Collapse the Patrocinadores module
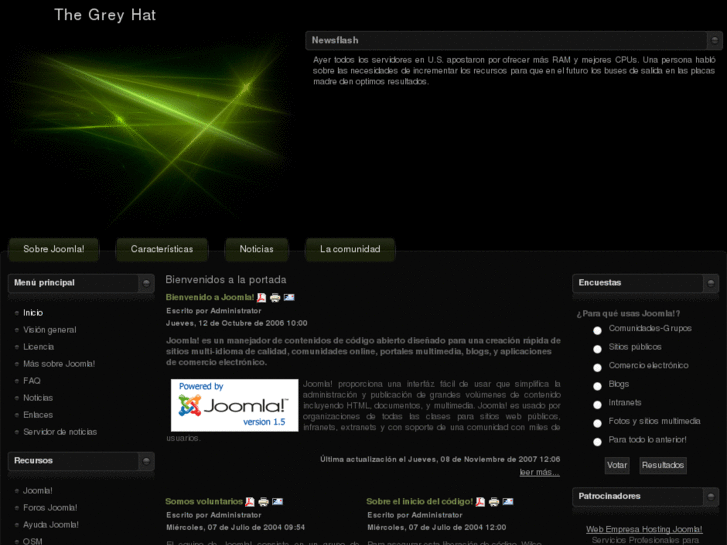This screenshot has width=727, height=545. 710,496
